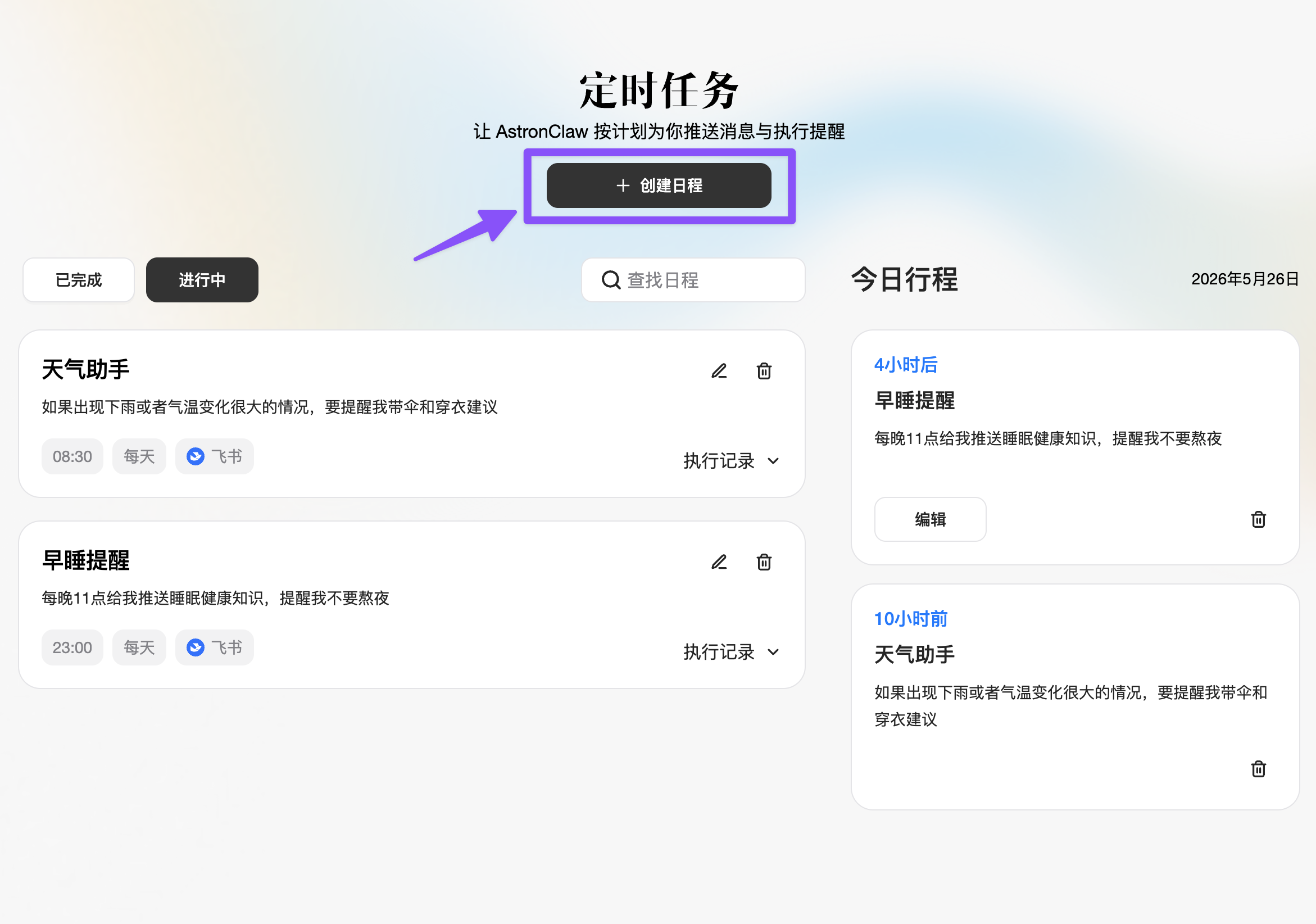Edit the 天气助手 task with pencil icon

719,371
